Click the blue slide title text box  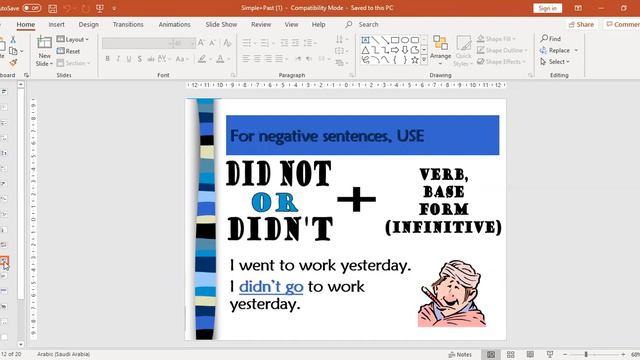click(362, 135)
